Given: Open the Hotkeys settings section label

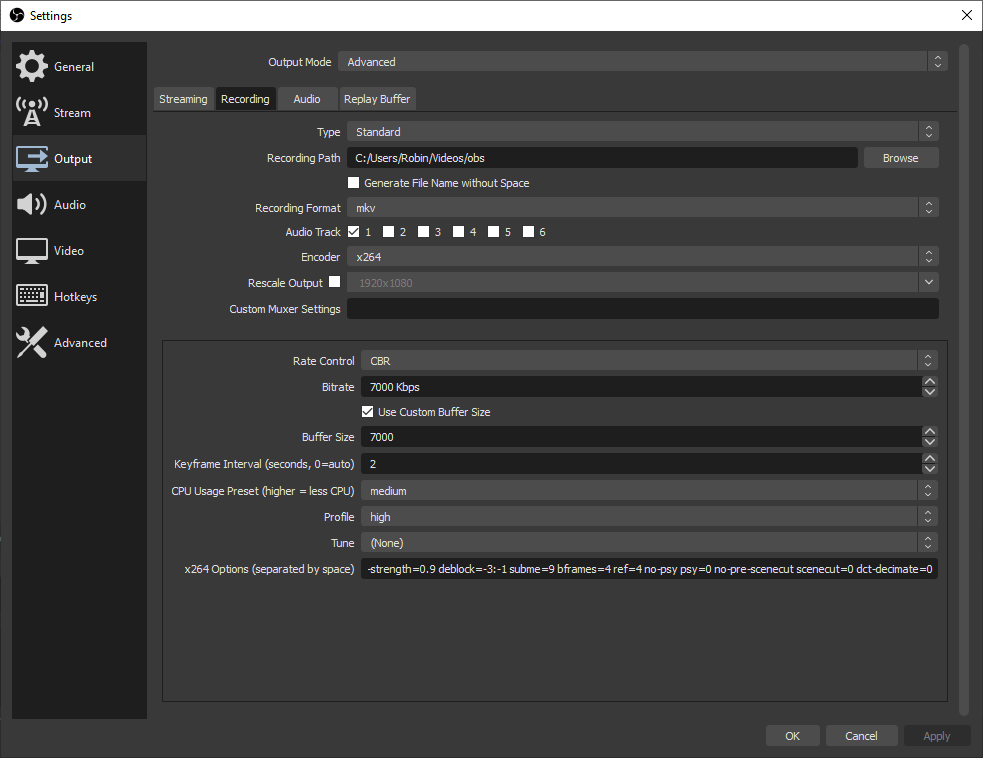Looking at the screenshot, I should (75, 297).
